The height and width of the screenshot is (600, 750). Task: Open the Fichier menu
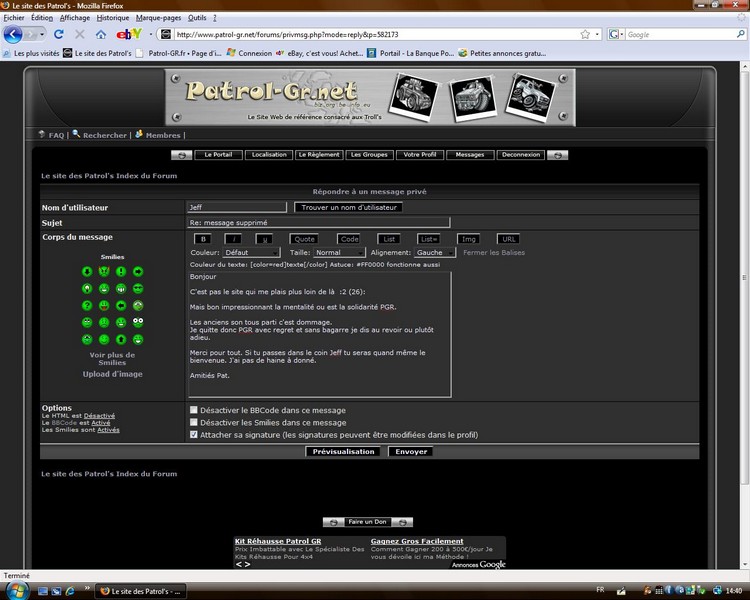click(14, 18)
